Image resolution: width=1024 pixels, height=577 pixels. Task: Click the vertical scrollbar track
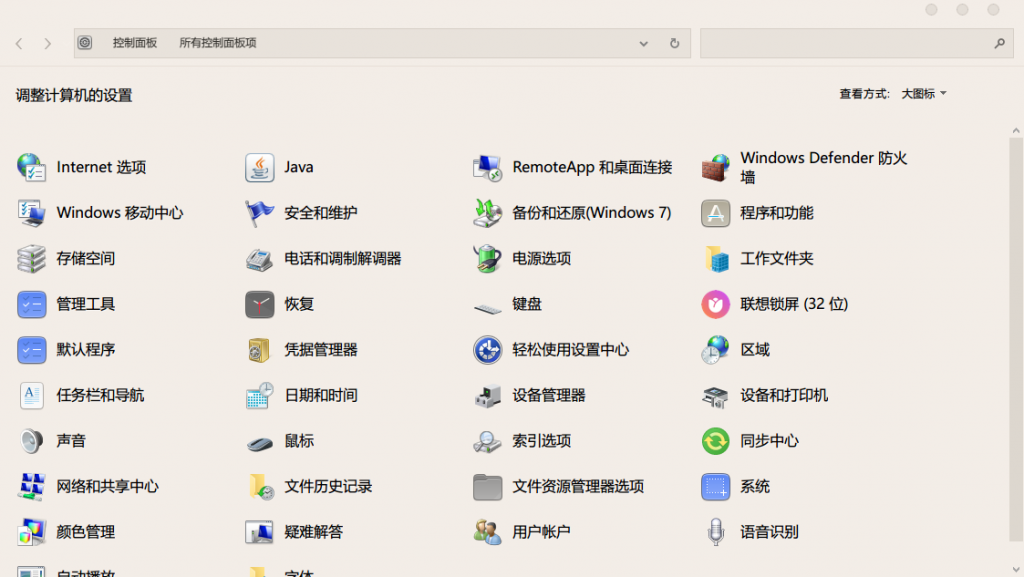click(x=1016, y=339)
